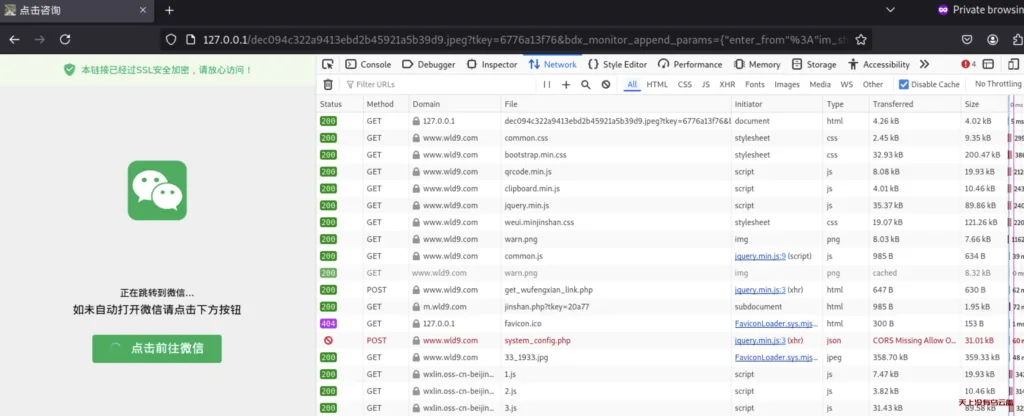Select the bootstrap.min.css request
Viewport: 1024px width, 416px height.
point(670,155)
